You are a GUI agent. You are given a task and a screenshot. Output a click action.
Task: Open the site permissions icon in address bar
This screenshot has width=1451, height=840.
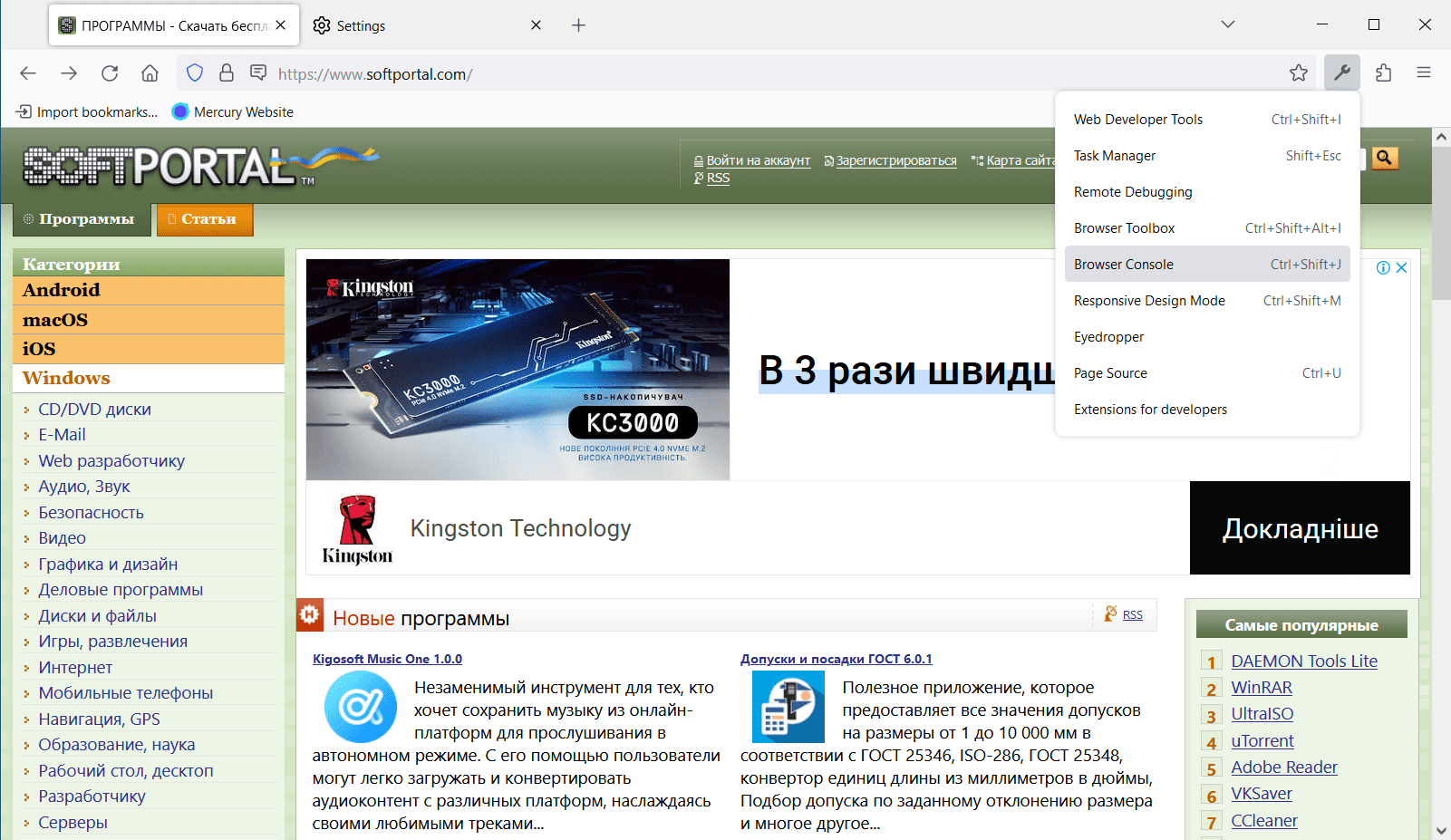pyautogui.click(x=258, y=72)
